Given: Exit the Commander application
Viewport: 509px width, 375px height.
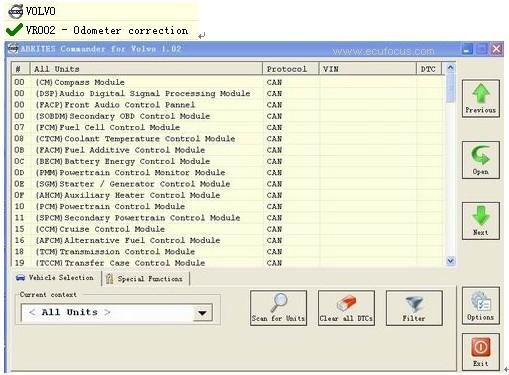Looking at the screenshot, I should (480, 352).
